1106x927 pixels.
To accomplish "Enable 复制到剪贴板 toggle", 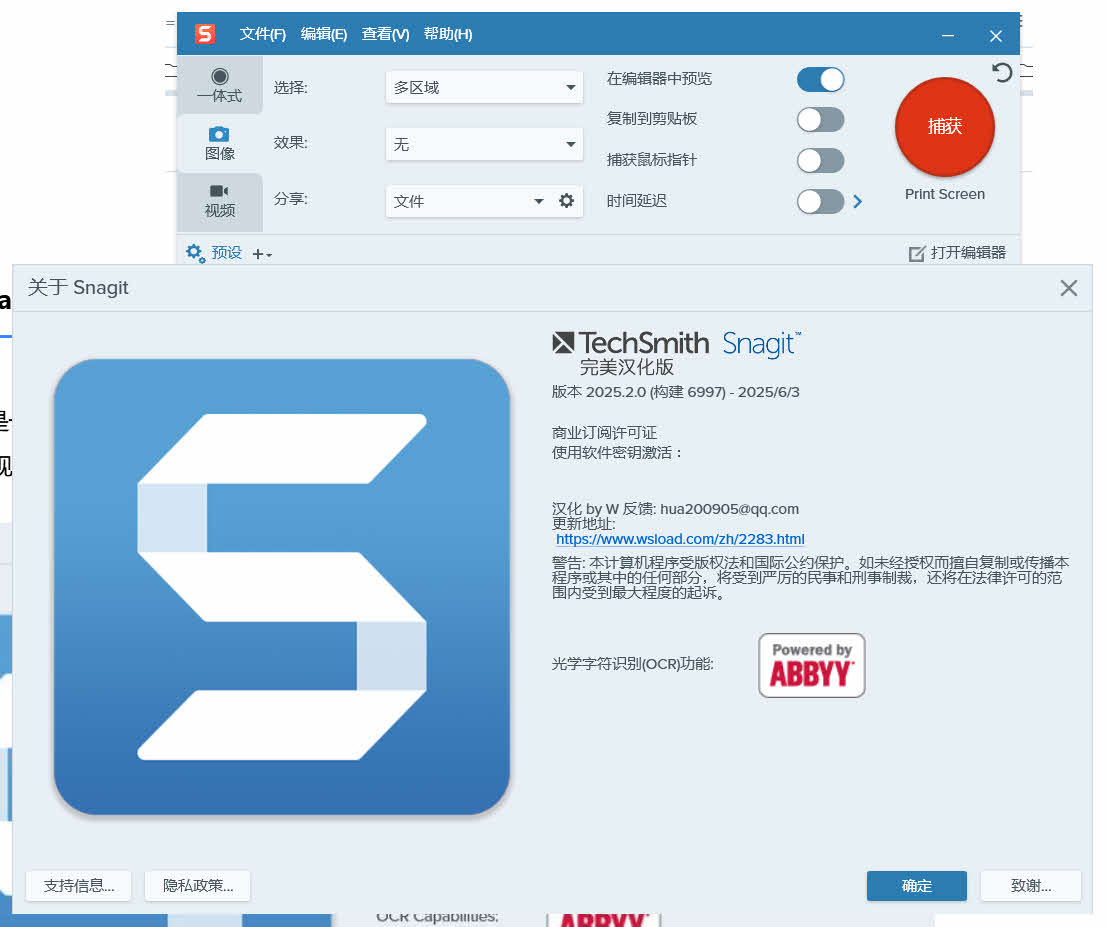I will tap(820, 120).
